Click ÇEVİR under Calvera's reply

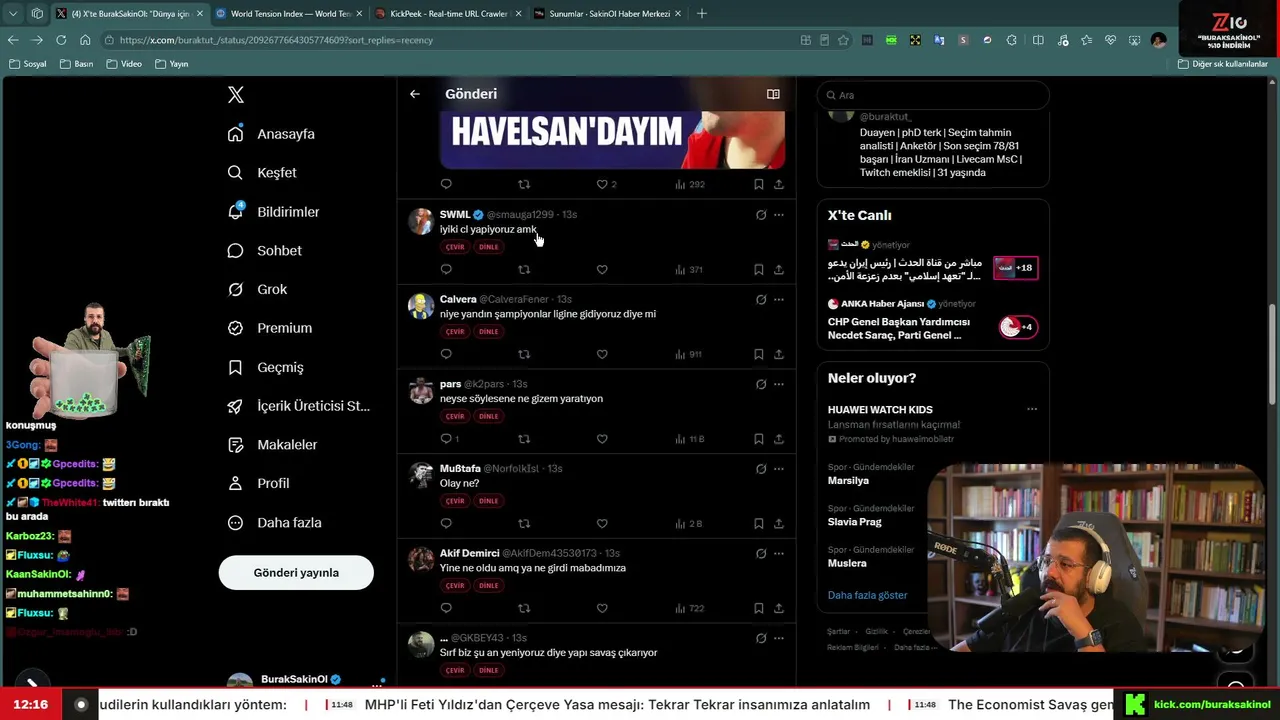point(455,332)
